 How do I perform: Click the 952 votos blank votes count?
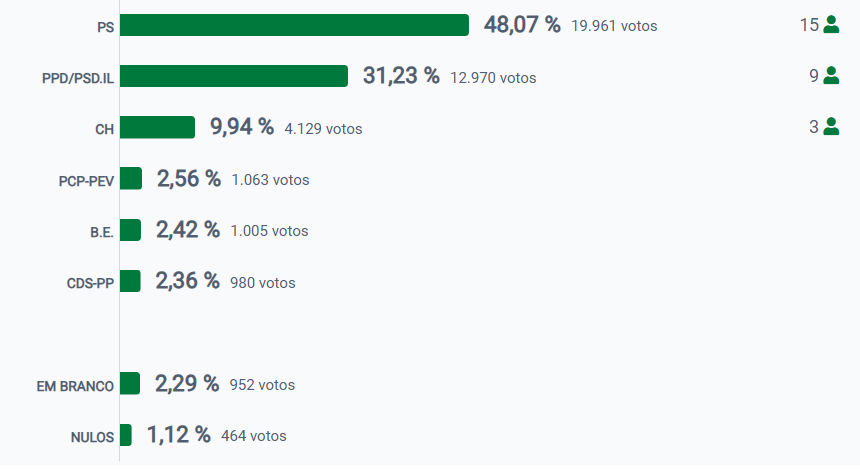click(262, 385)
